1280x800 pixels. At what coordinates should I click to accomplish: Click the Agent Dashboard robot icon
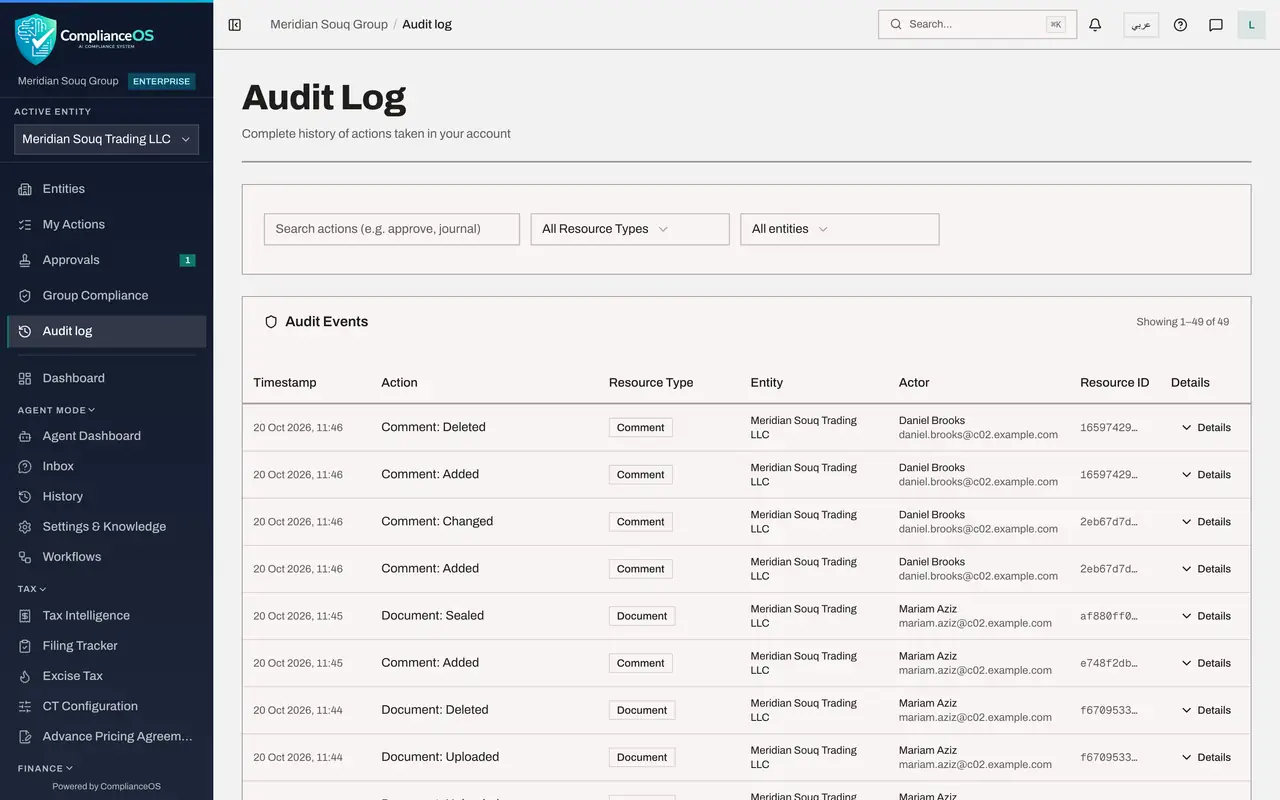[x=25, y=436]
